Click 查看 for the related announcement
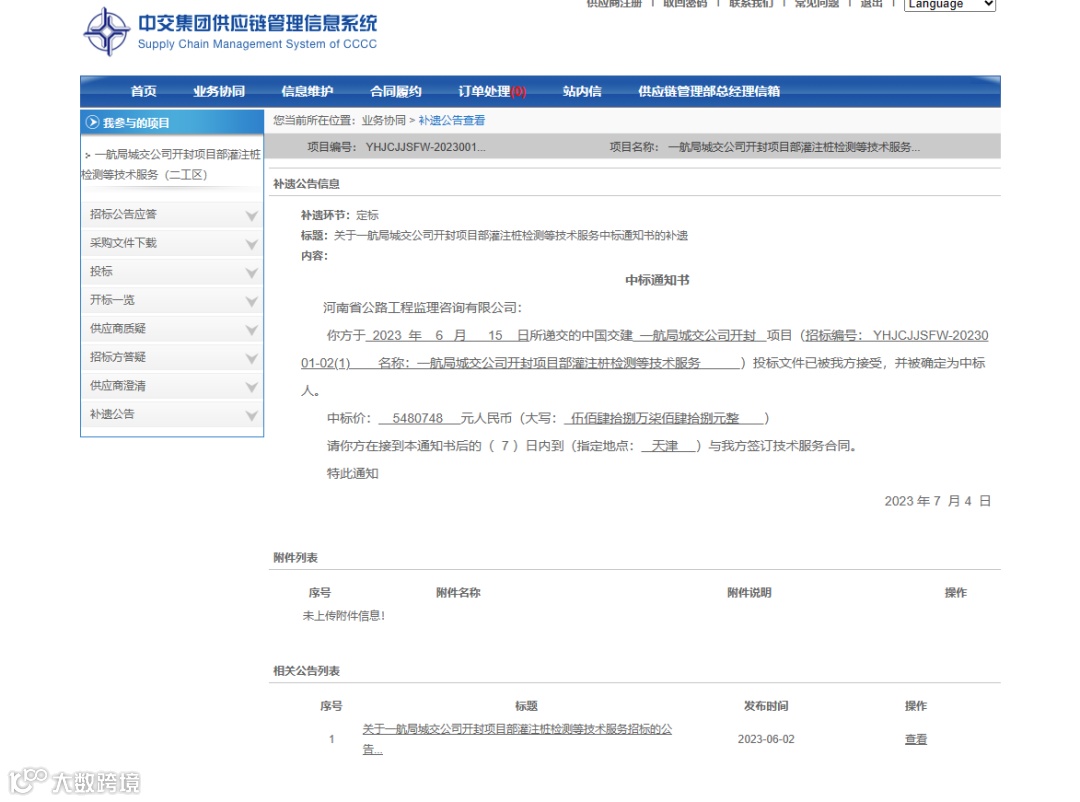1080x802 pixels. tap(915, 739)
